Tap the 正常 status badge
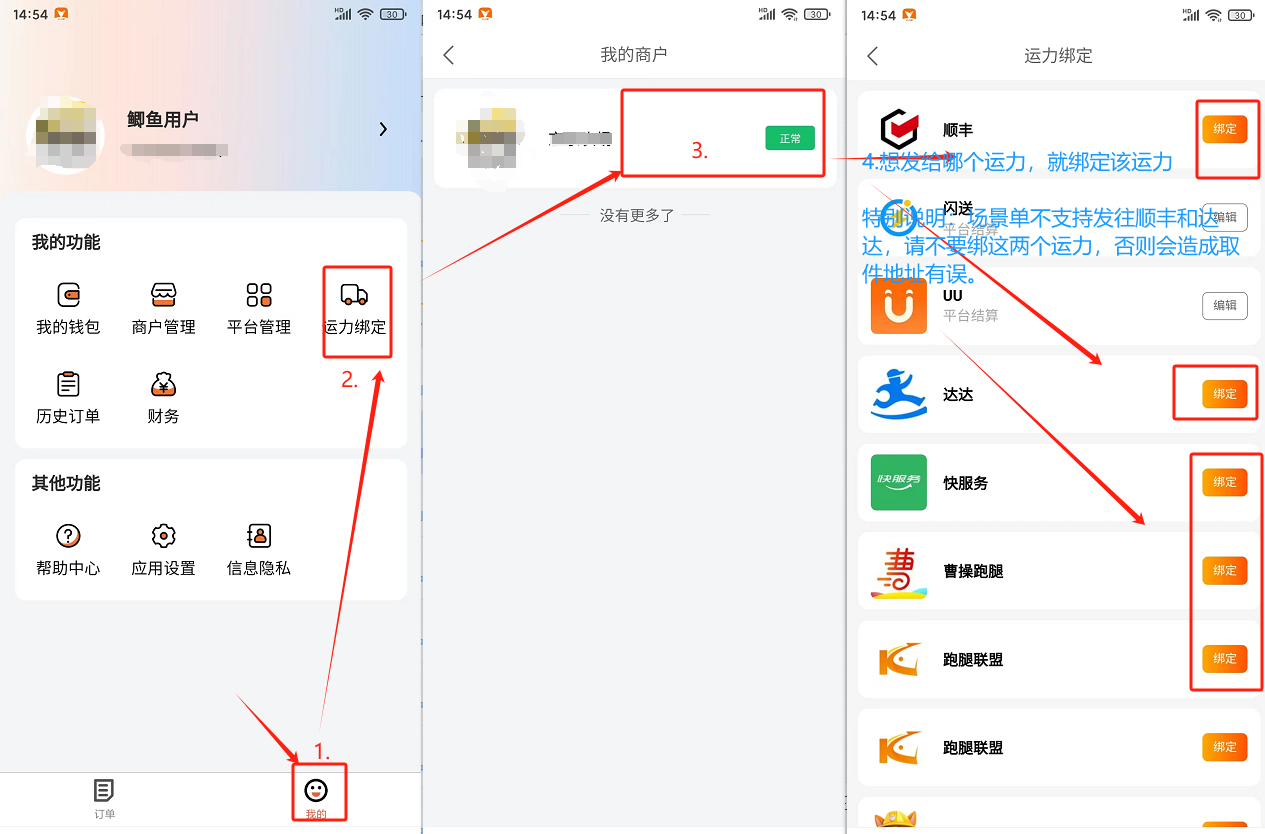Image resolution: width=1265 pixels, height=834 pixels. [790, 138]
